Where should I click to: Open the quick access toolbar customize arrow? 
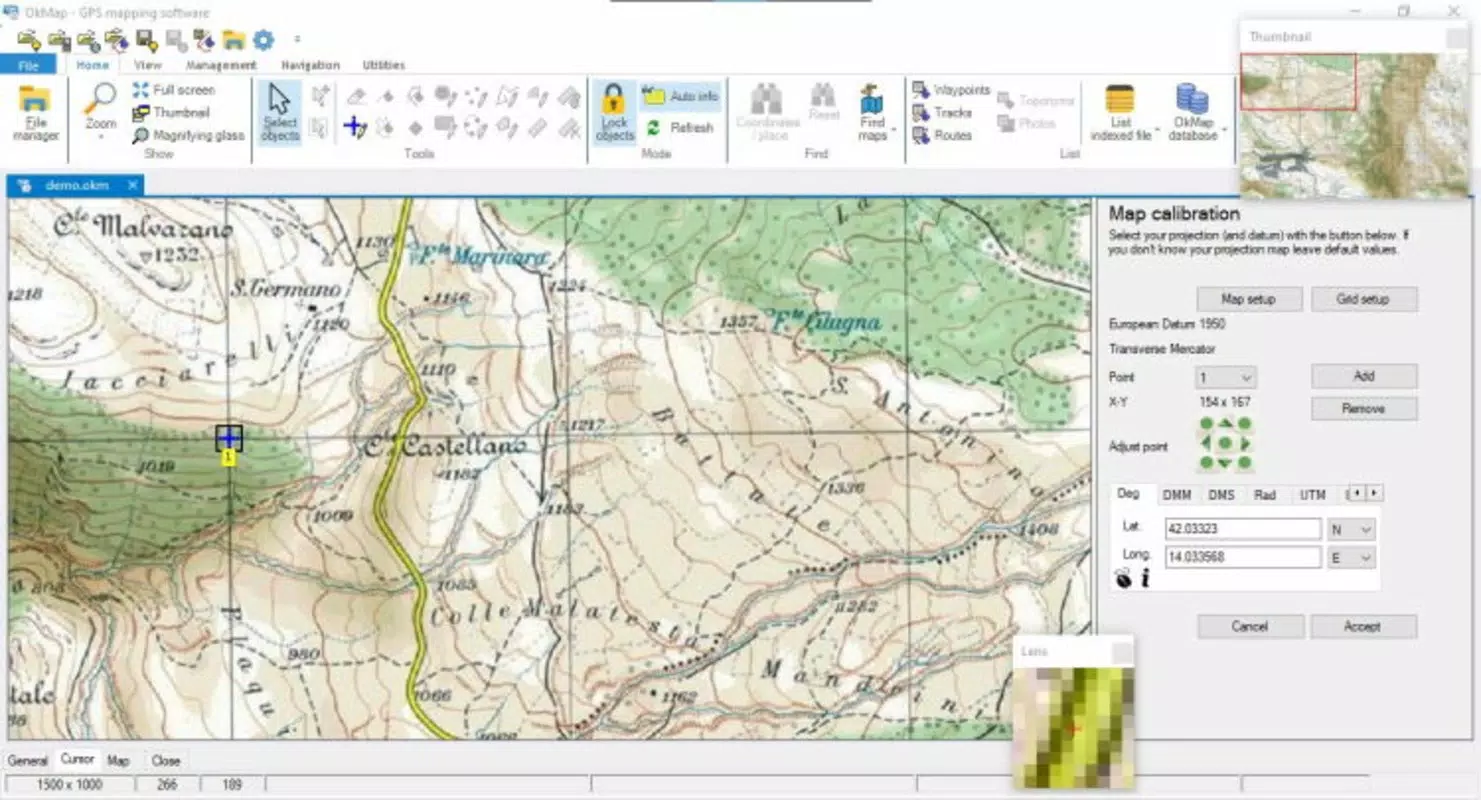pyautogui.click(x=297, y=40)
